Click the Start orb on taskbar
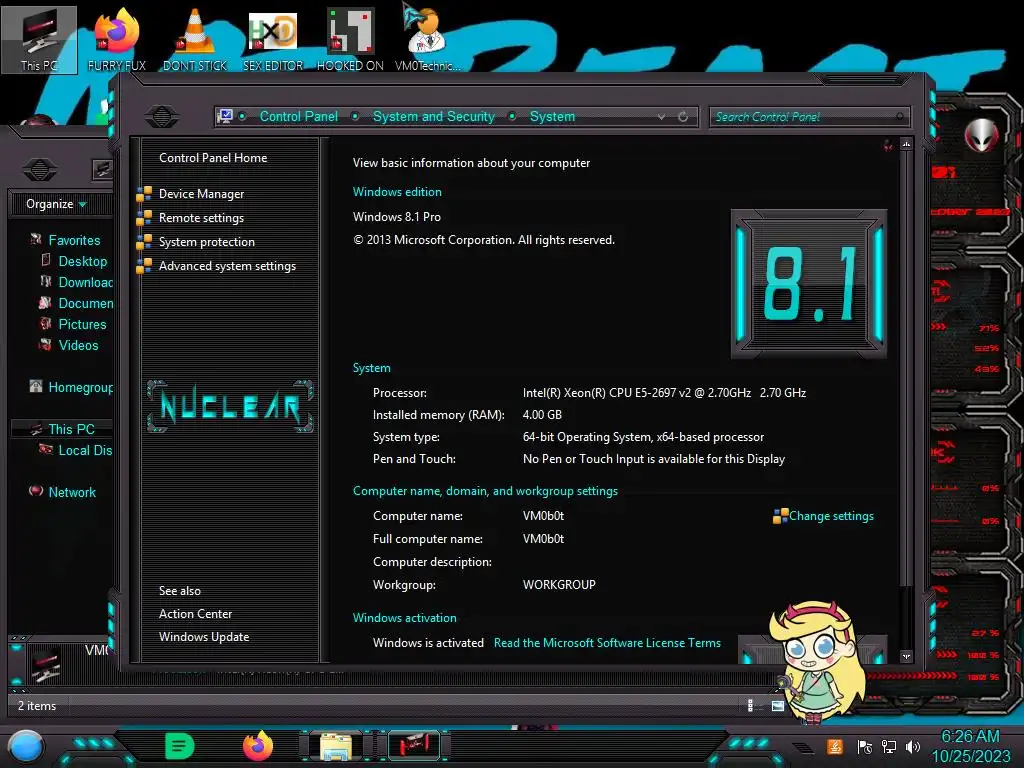The width and height of the screenshot is (1024, 768). pos(26,747)
